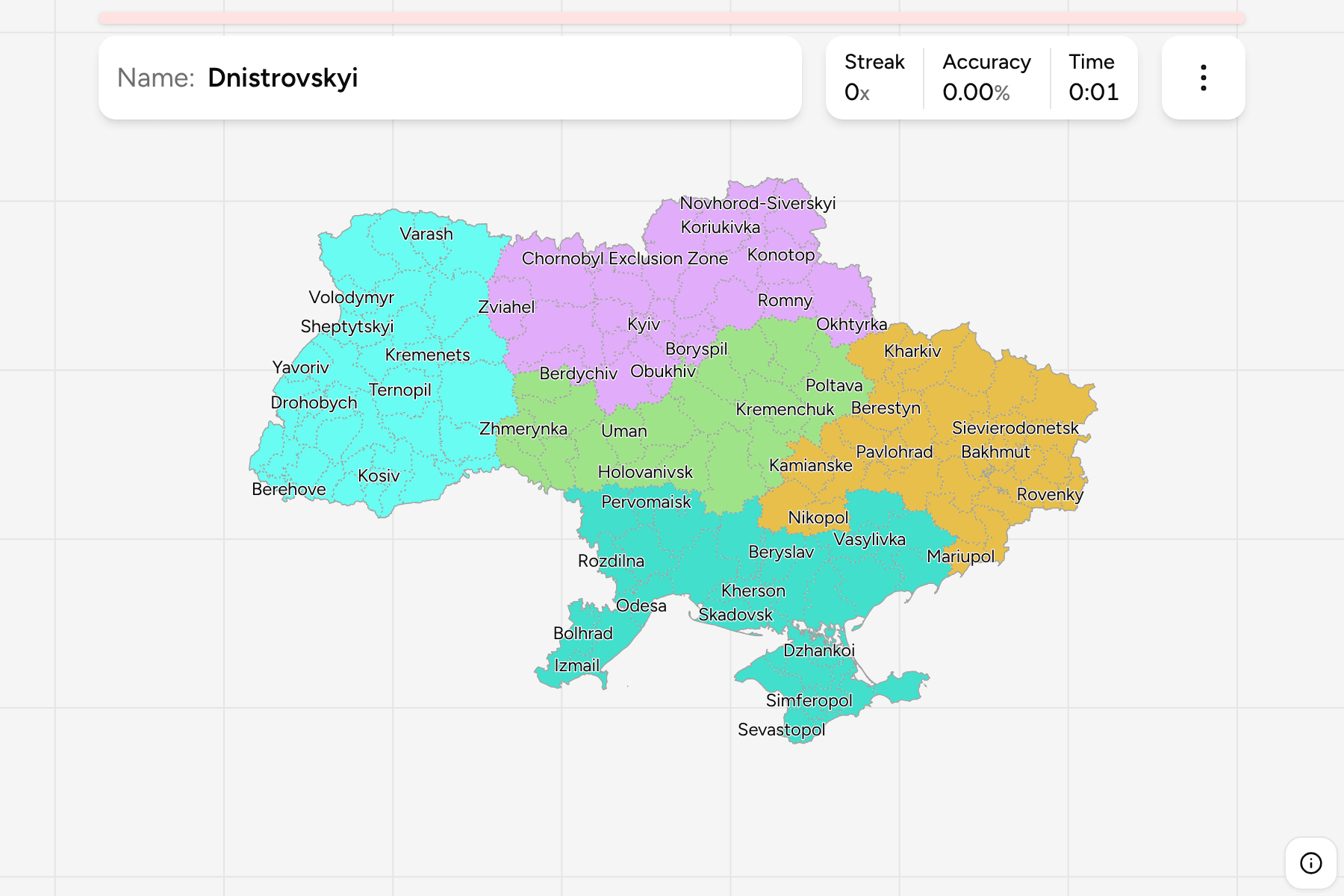Click the Mariupol label
Screen dimensions: 1344x896
click(x=961, y=556)
